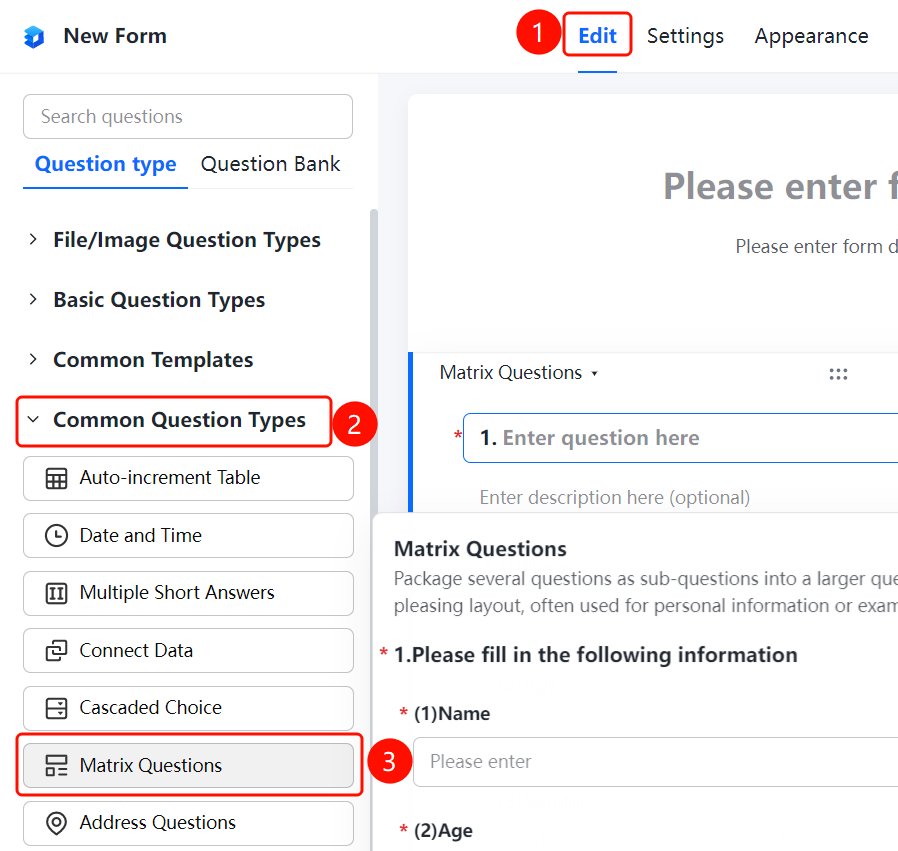Click the form description placeholder
The image size is (898, 851).
pyautogui.click(x=816, y=247)
